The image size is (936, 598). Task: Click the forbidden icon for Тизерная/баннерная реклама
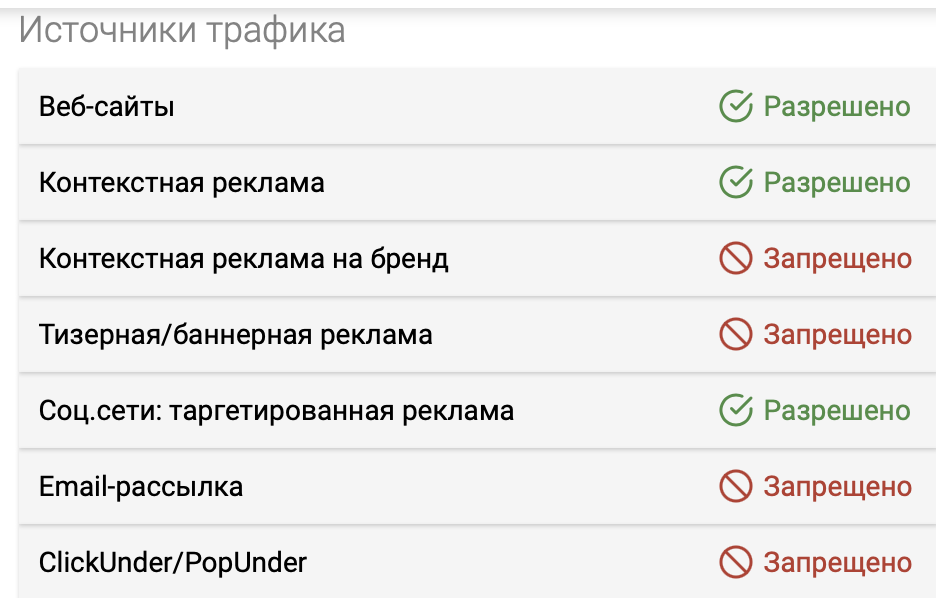736,334
